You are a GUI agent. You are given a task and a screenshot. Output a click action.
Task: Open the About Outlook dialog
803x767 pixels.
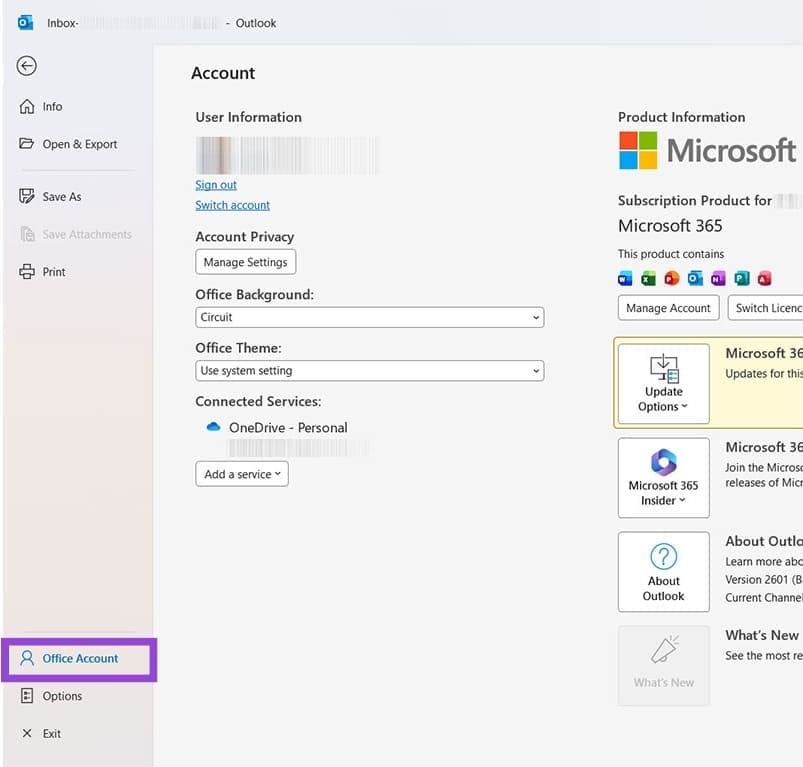[663, 571]
